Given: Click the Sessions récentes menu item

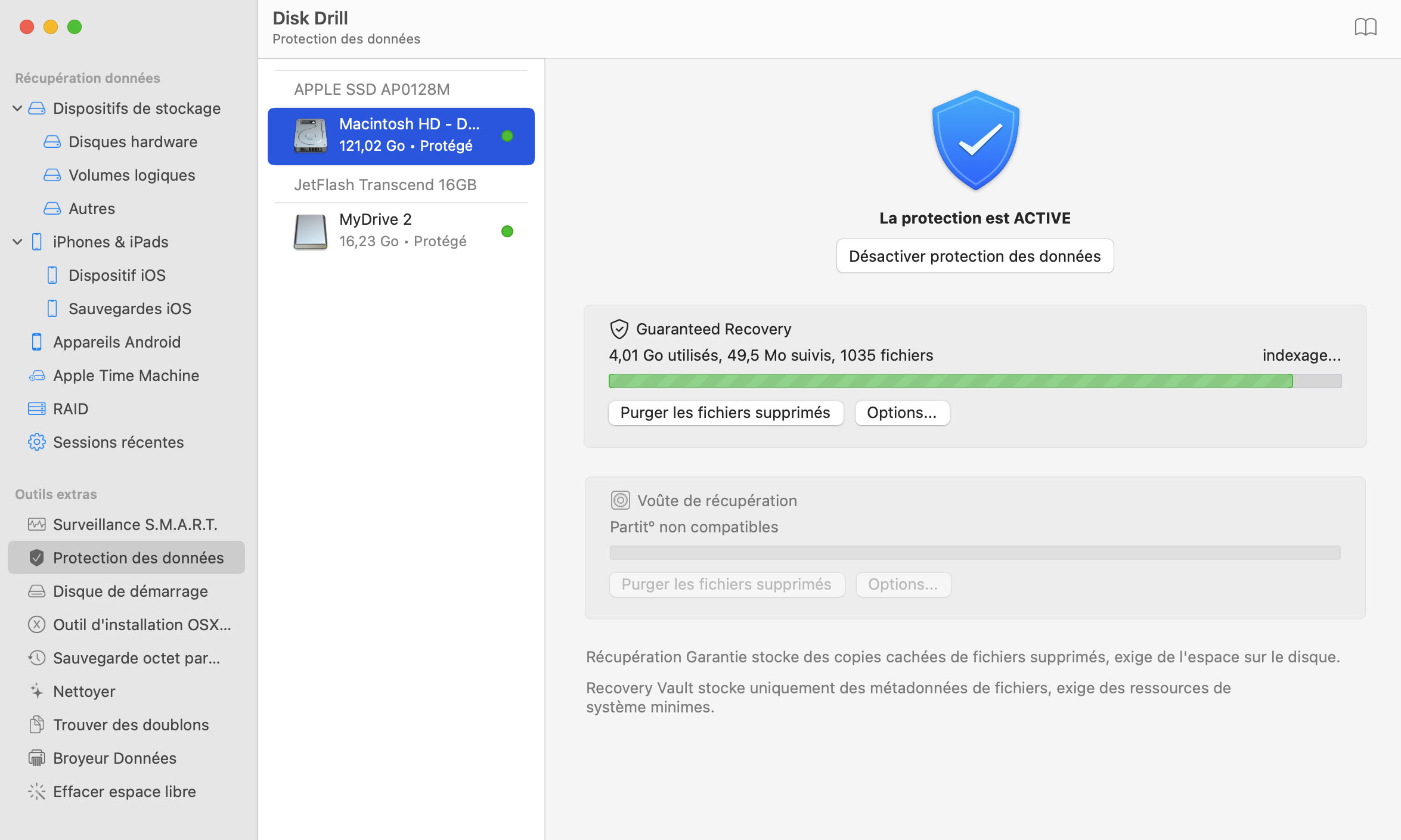Looking at the screenshot, I should click(118, 442).
